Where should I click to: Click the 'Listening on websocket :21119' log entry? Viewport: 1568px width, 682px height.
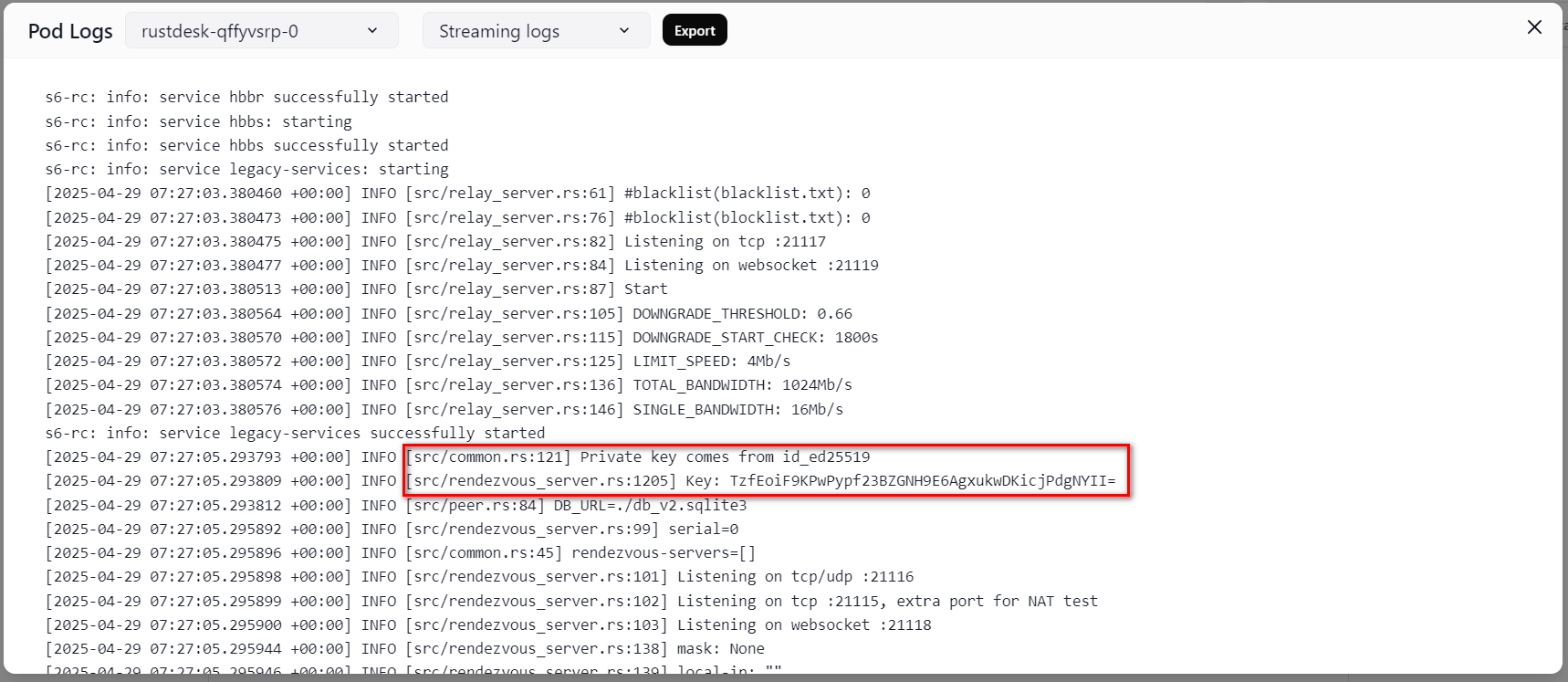(750, 266)
